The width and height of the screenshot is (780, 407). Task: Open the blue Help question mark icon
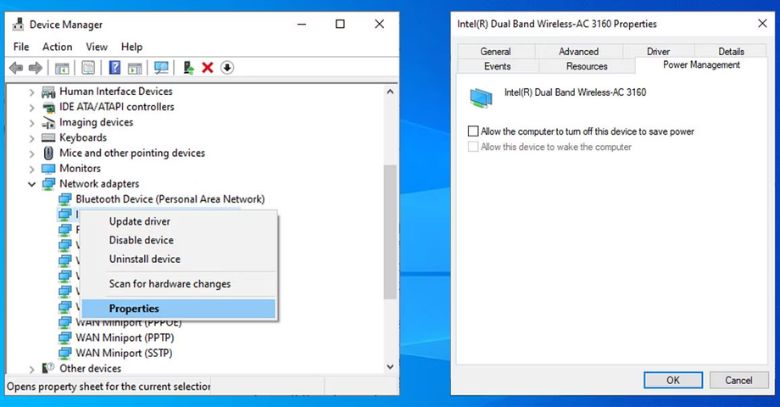[114, 68]
